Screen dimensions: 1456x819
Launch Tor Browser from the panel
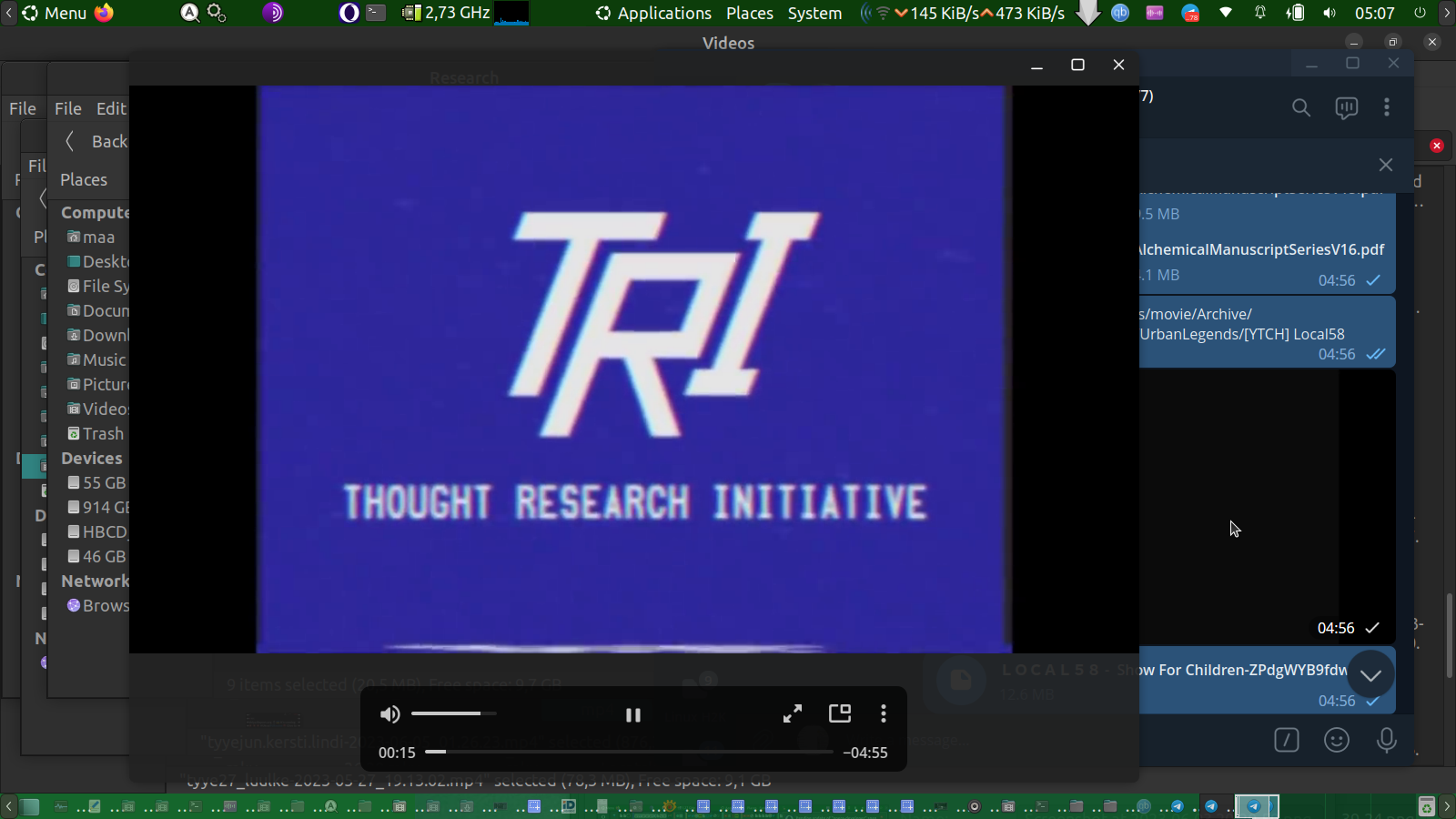(273, 13)
